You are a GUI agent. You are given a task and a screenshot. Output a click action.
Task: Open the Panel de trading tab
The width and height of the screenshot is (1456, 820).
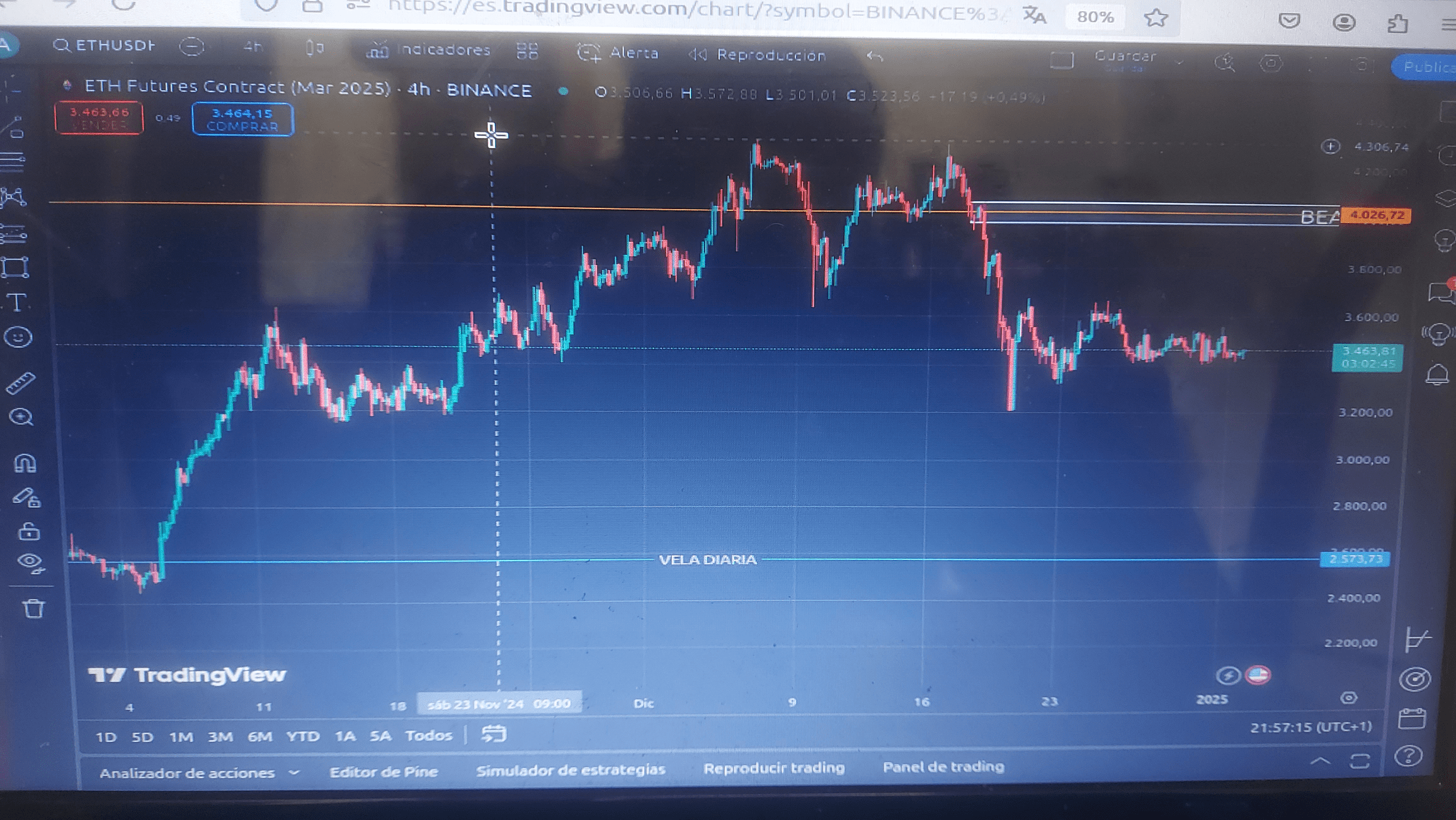tap(943, 766)
